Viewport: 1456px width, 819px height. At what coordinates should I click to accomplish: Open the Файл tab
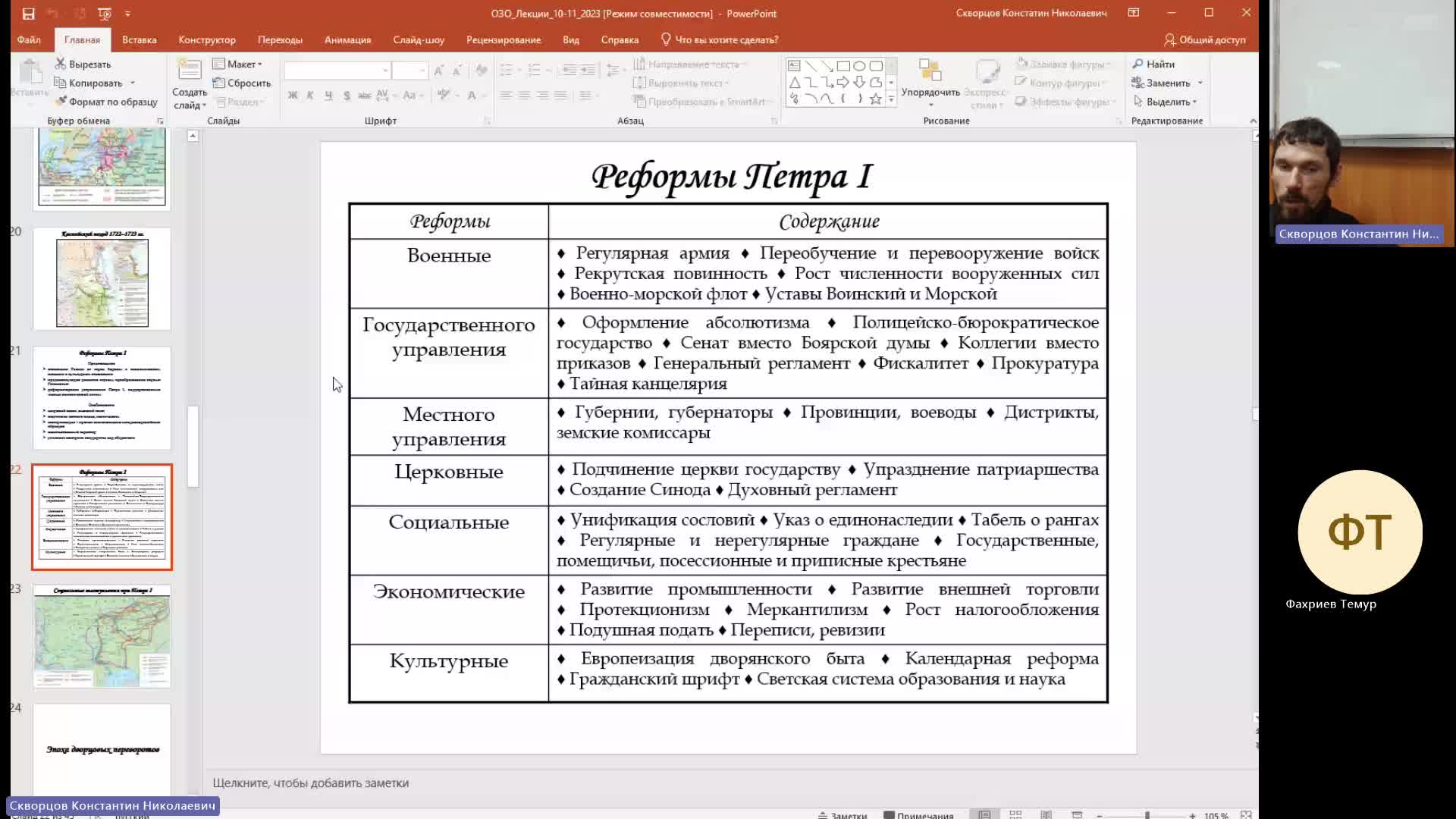29,39
